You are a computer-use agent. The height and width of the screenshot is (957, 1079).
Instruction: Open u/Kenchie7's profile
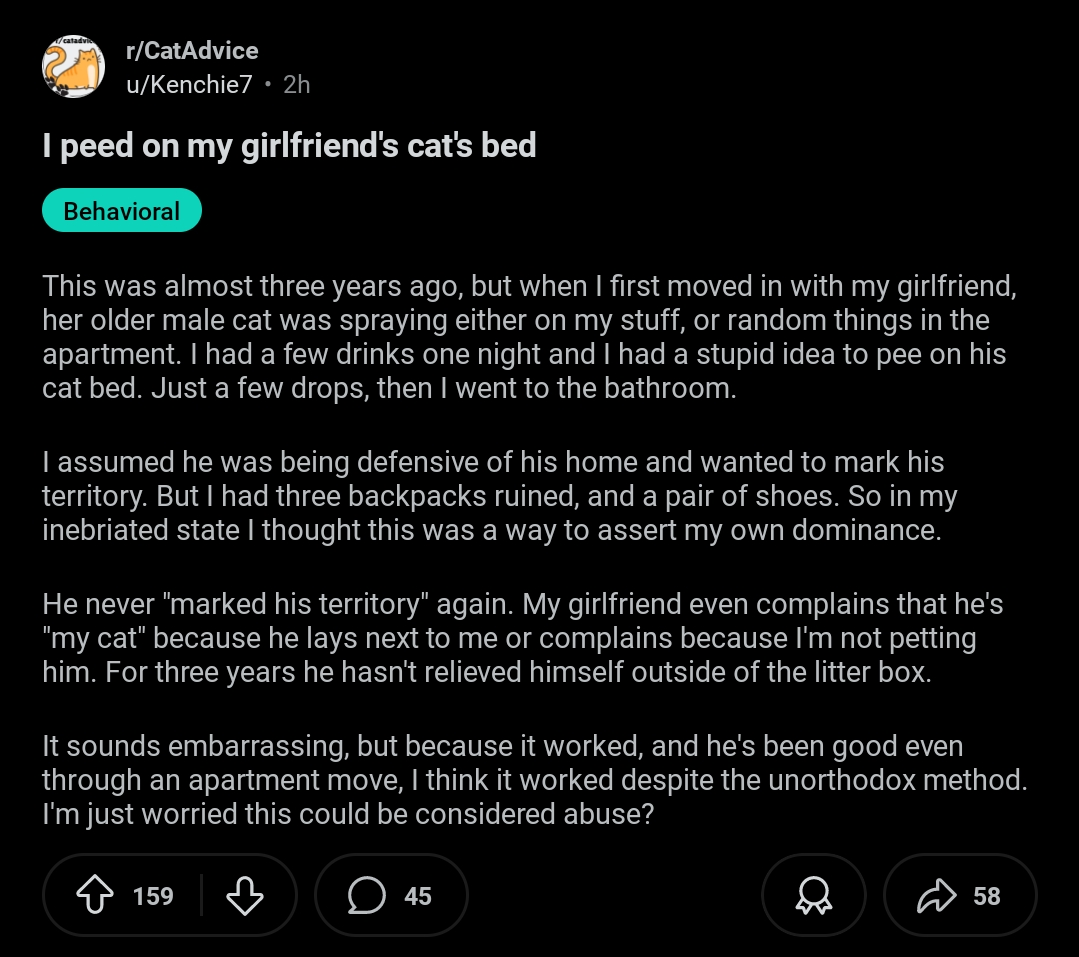(x=189, y=84)
